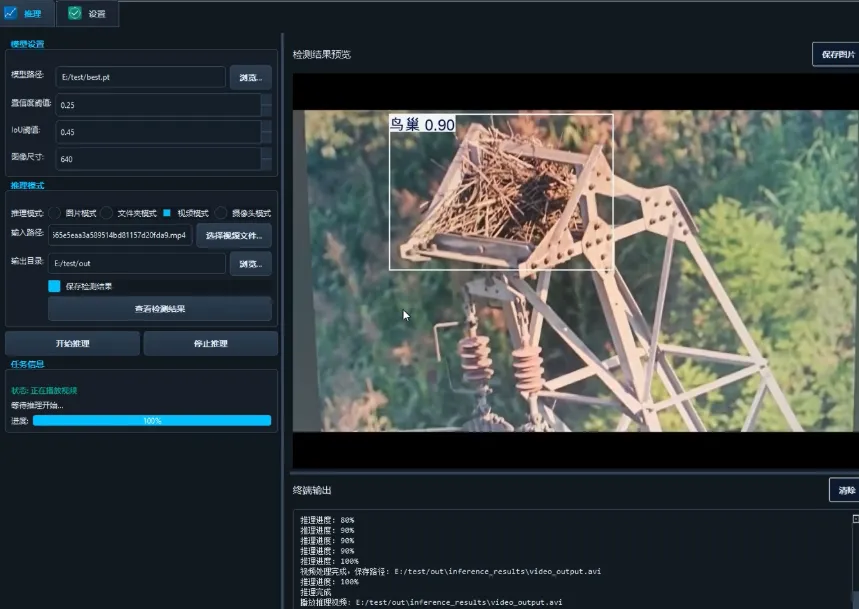Decrease the 图像尺寸 value with down arrow
The height and width of the screenshot is (609, 859).
pyautogui.click(x=266, y=164)
